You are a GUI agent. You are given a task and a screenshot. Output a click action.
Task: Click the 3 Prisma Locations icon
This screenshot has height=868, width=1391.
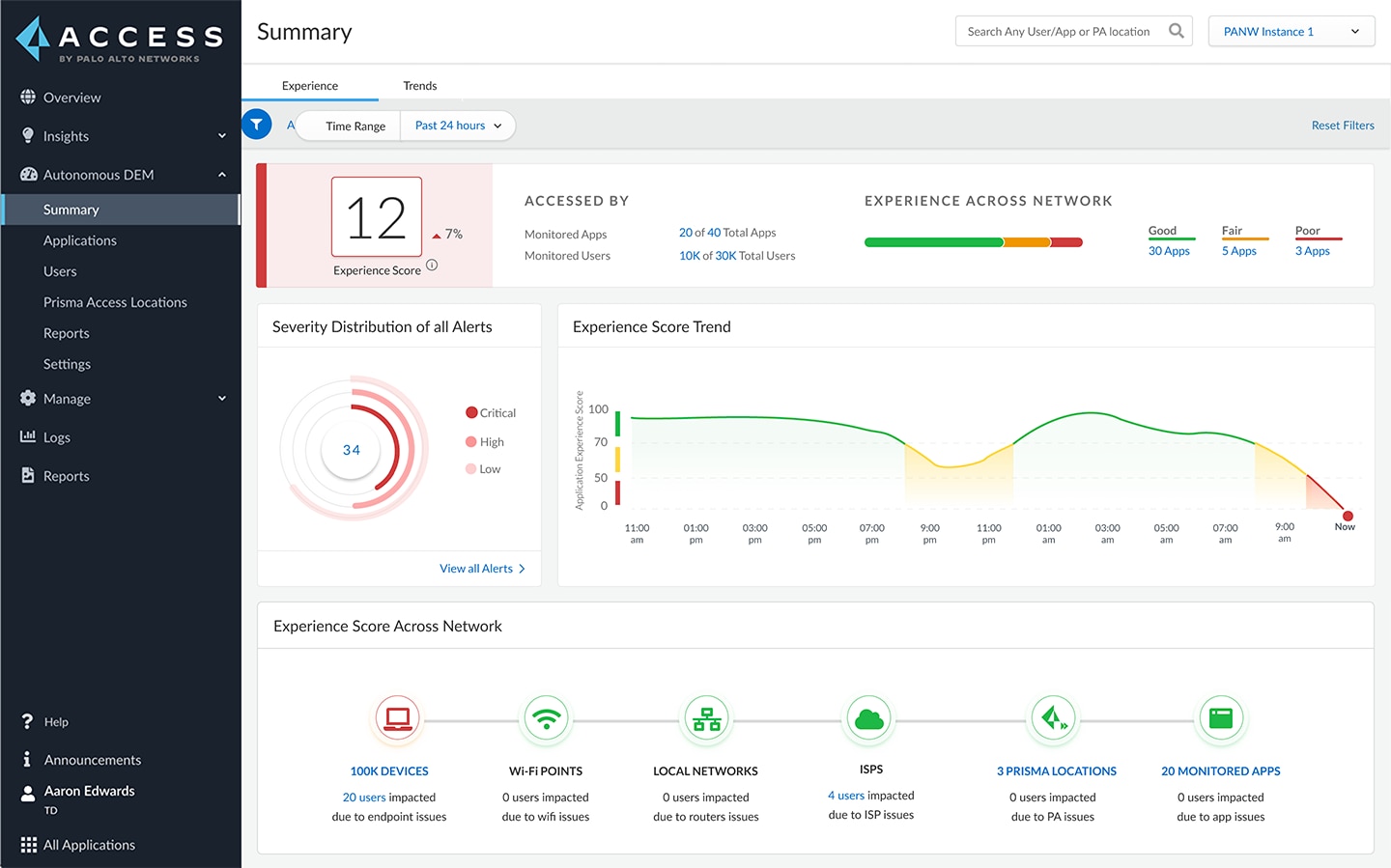[x=1053, y=718]
